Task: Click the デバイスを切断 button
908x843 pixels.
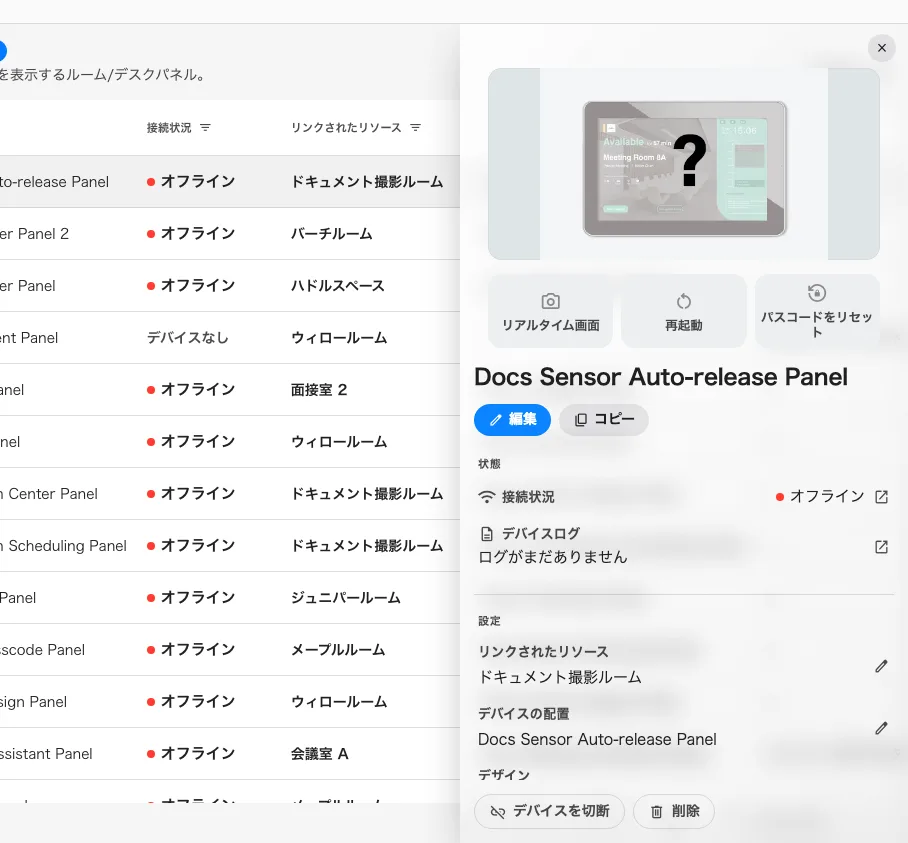Action: (x=549, y=811)
